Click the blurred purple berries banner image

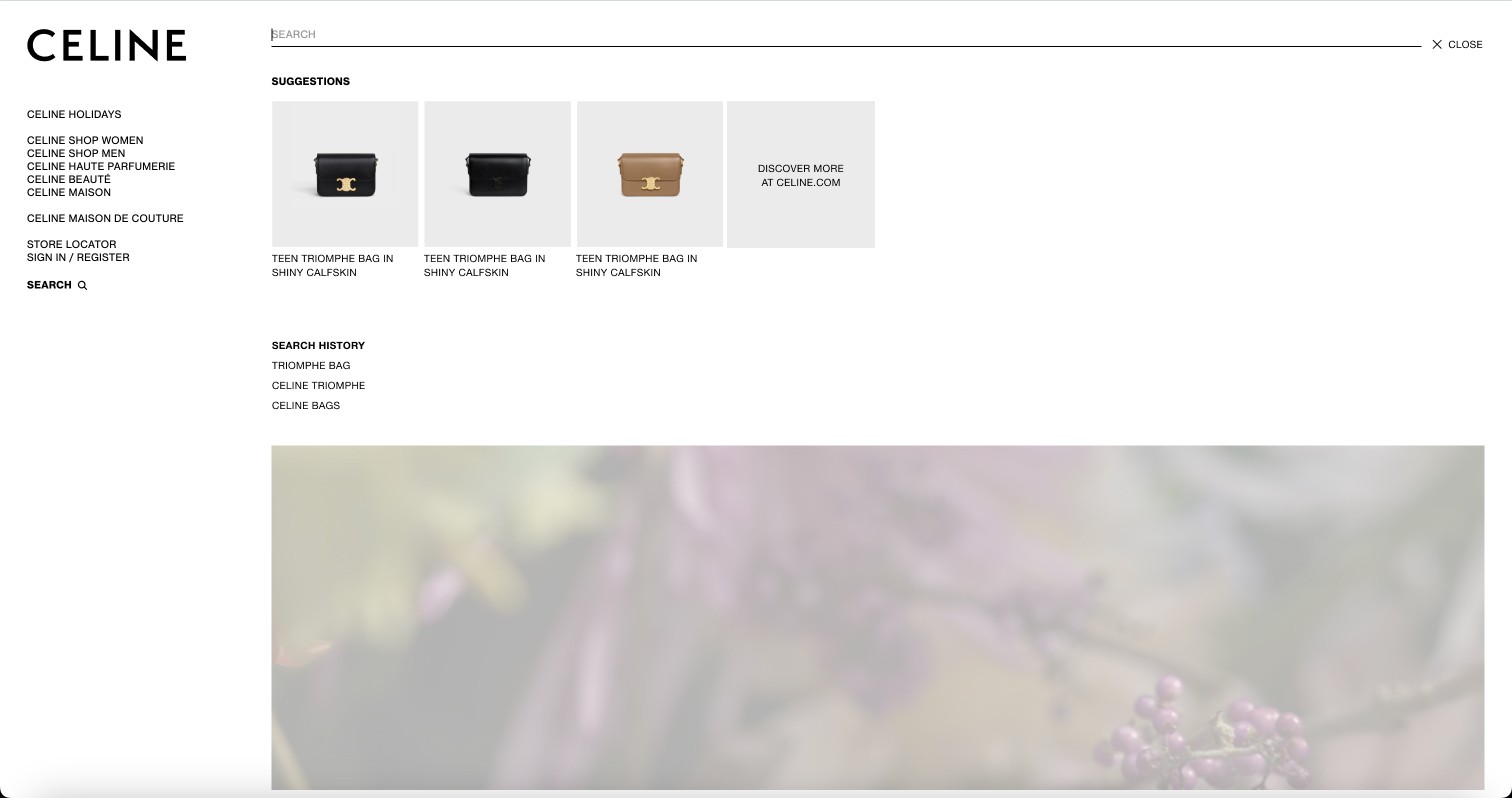[x=878, y=617]
